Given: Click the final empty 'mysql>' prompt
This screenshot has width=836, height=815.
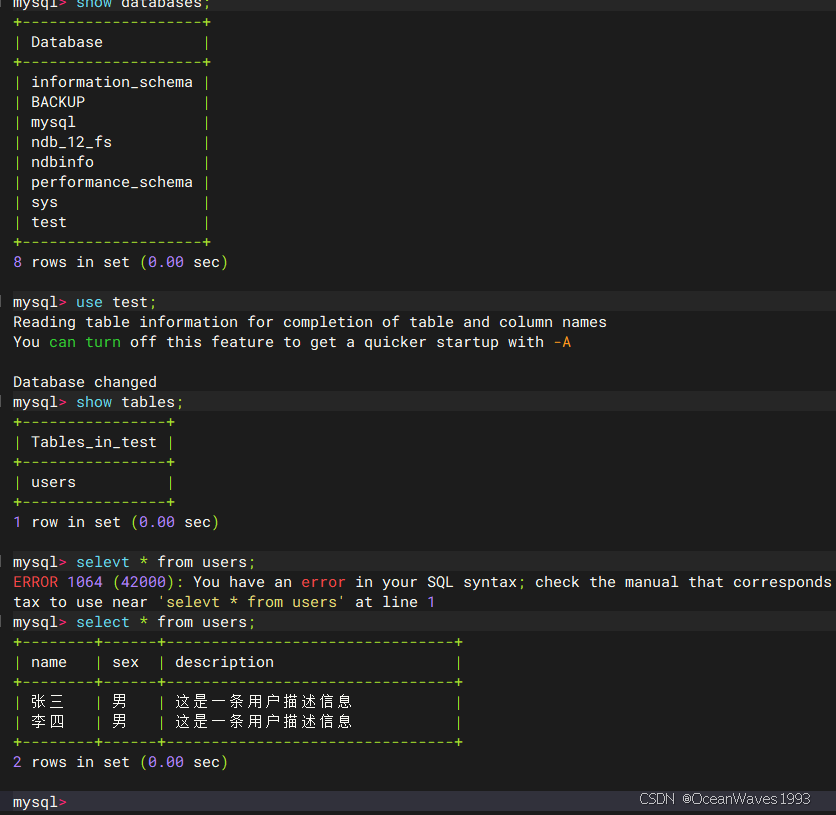Looking at the screenshot, I should [x=39, y=802].
